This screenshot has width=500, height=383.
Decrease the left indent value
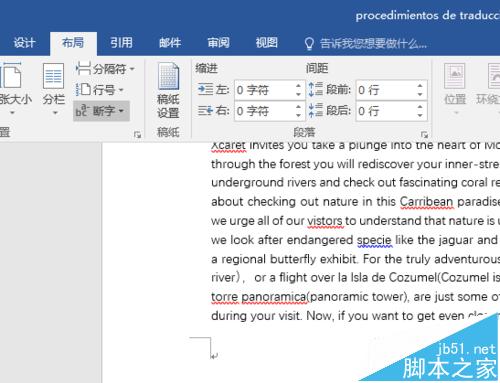[x=299, y=94]
